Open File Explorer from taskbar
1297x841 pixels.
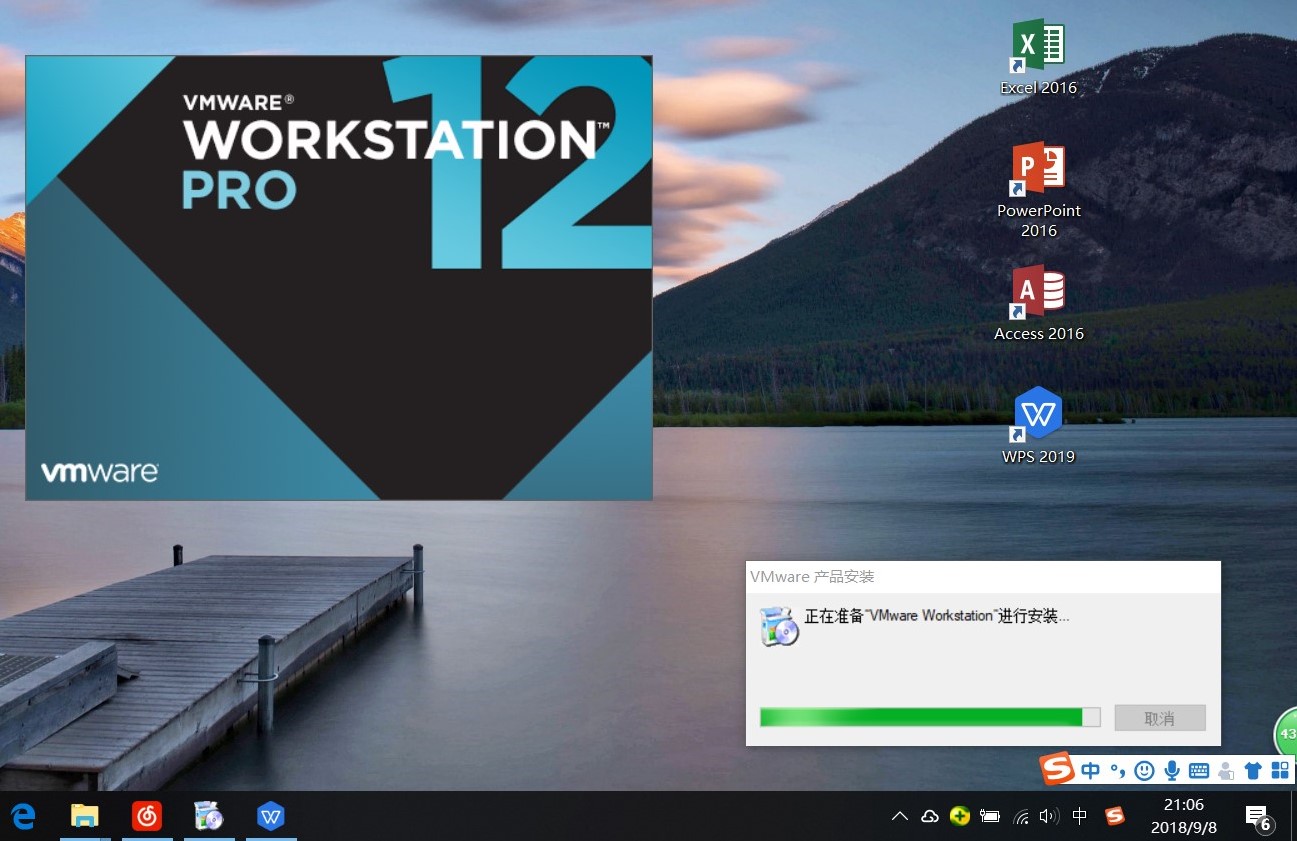point(85,816)
